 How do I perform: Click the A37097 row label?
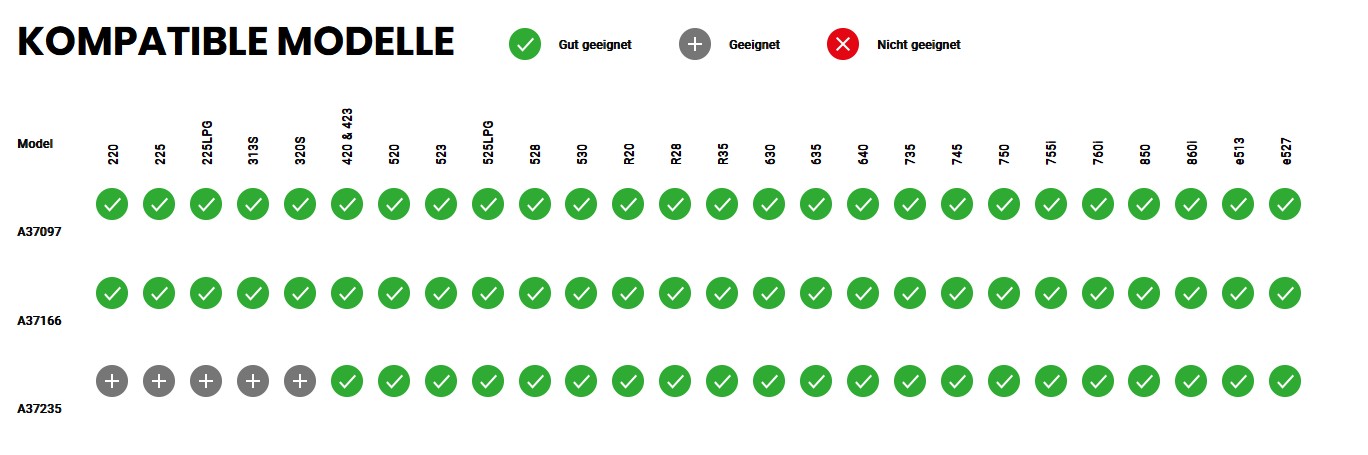40,232
